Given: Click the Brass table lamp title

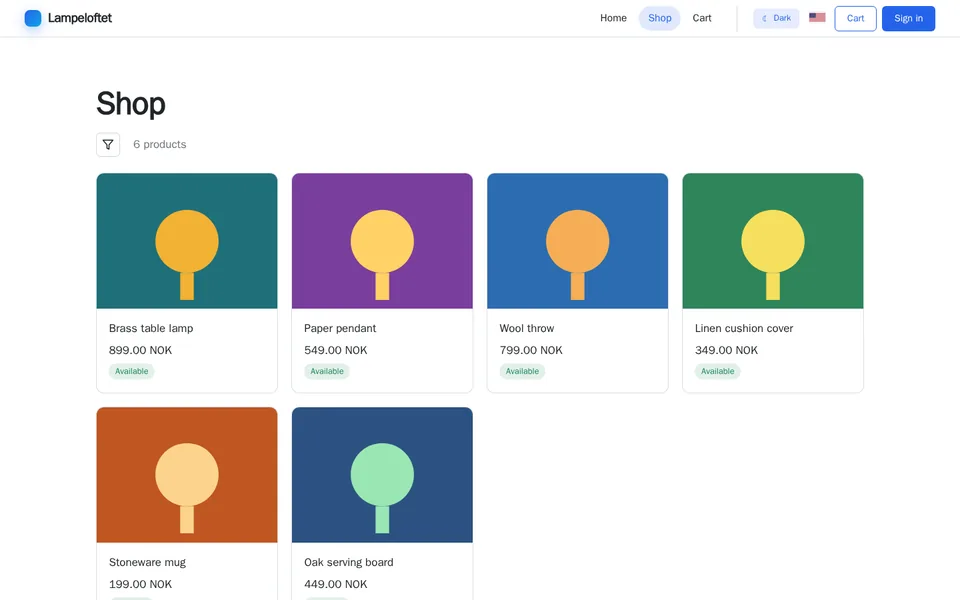Looking at the screenshot, I should point(151,328).
